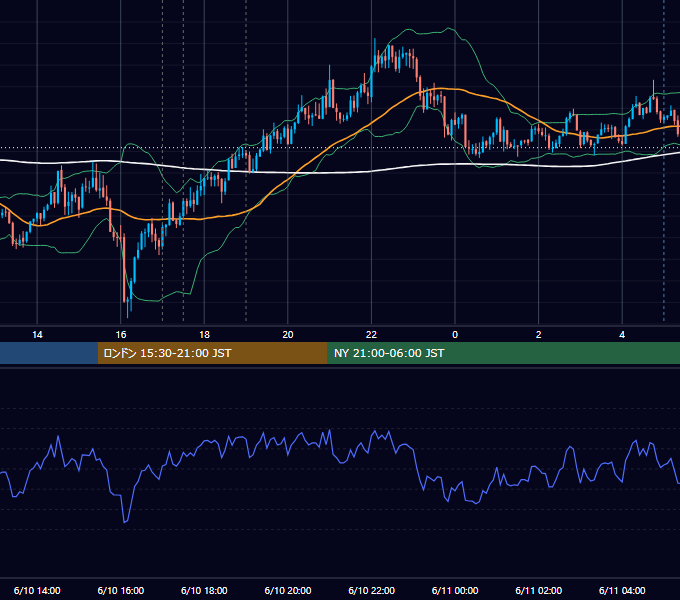The image size is (680, 600).
Task: Click the 18 hour label on price chart axis
Action: 204,335
